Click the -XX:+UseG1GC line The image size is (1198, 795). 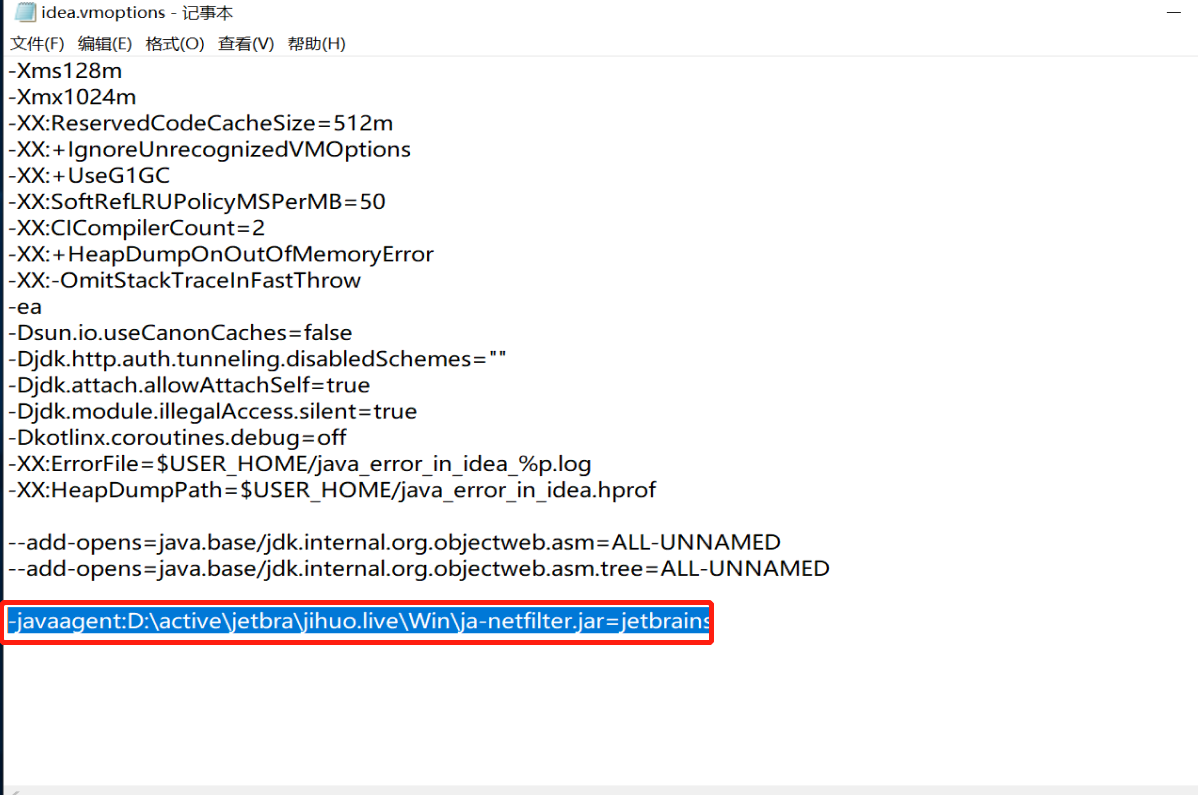[89, 175]
